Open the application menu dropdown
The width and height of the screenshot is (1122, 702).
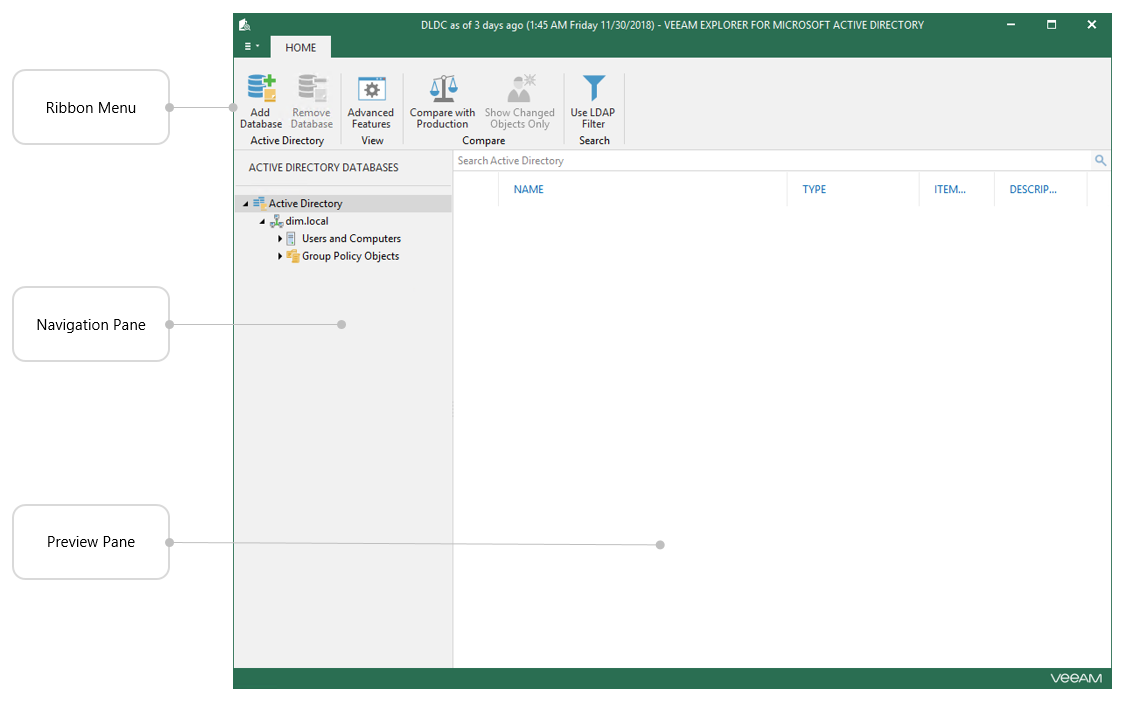251,47
